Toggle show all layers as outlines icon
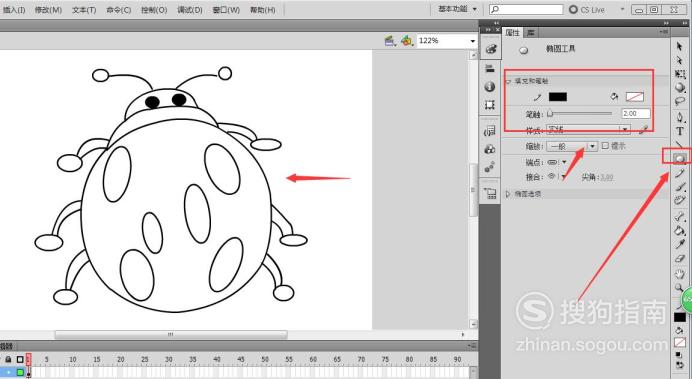 pyautogui.click(x=20, y=359)
